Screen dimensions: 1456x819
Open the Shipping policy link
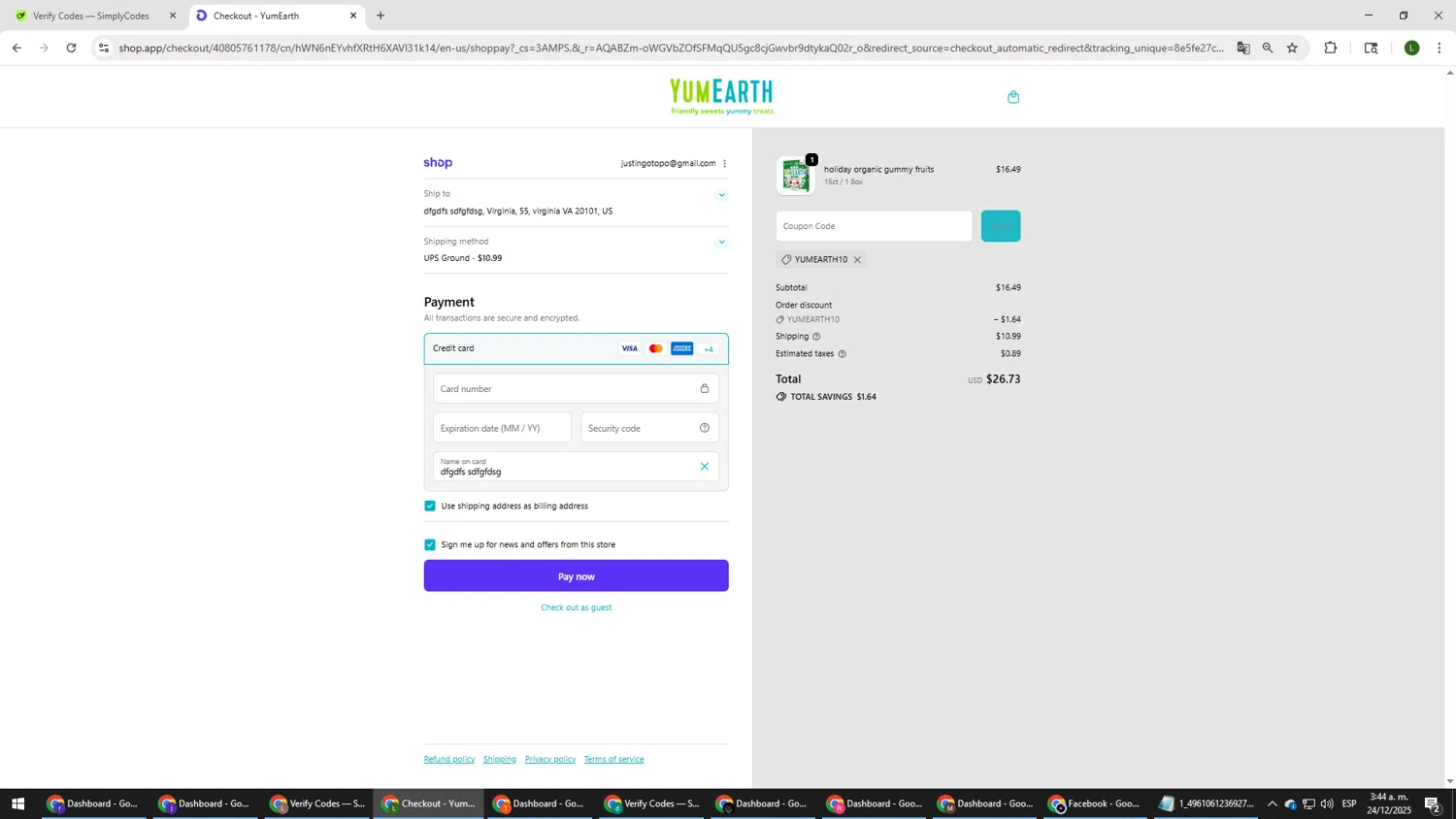[500, 759]
